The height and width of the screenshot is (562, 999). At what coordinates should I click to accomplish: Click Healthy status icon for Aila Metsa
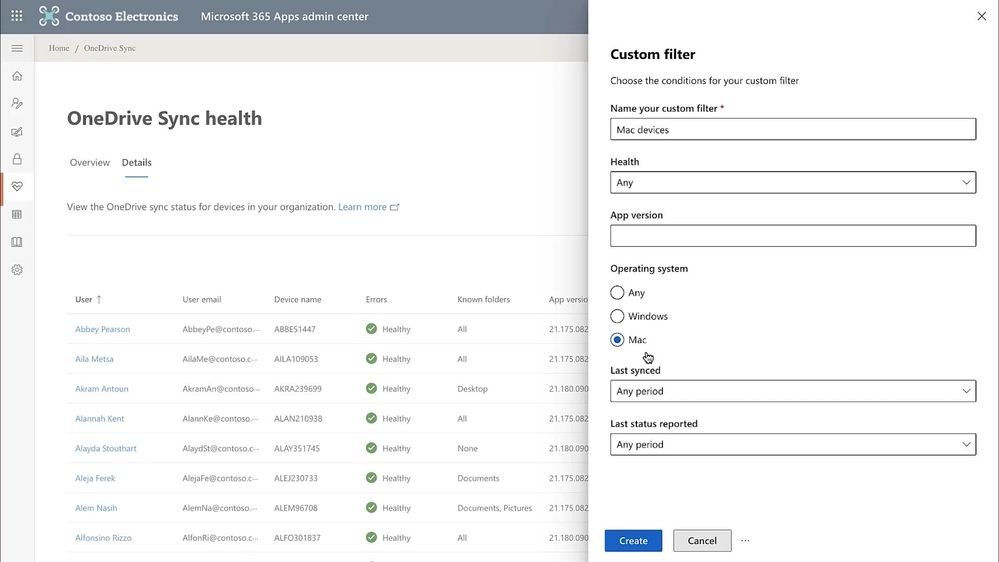pyautogui.click(x=371, y=359)
